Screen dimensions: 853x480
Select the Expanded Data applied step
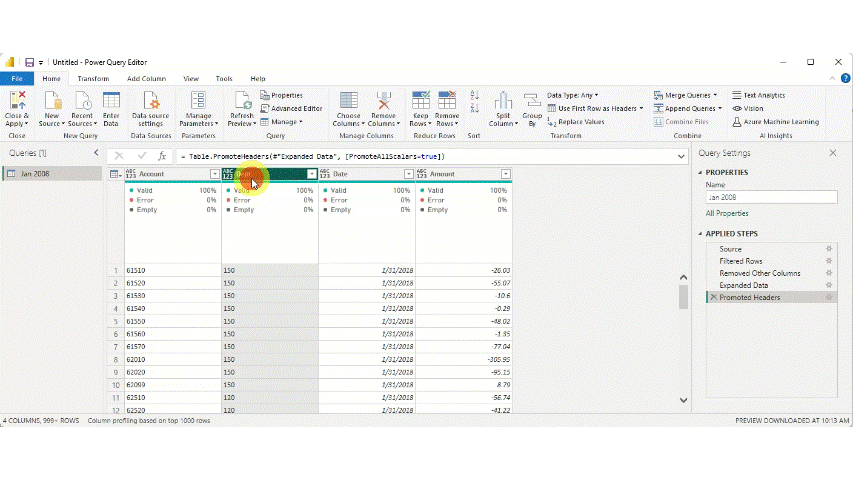pyautogui.click(x=743, y=285)
